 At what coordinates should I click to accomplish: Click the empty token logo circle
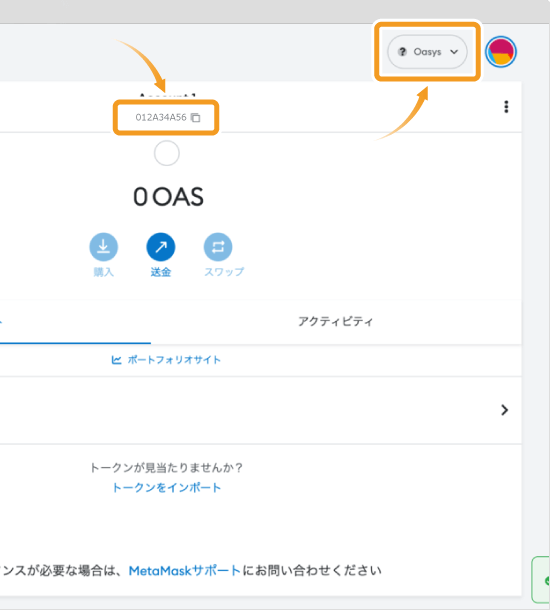pyautogui.click(x=166, y=153)
